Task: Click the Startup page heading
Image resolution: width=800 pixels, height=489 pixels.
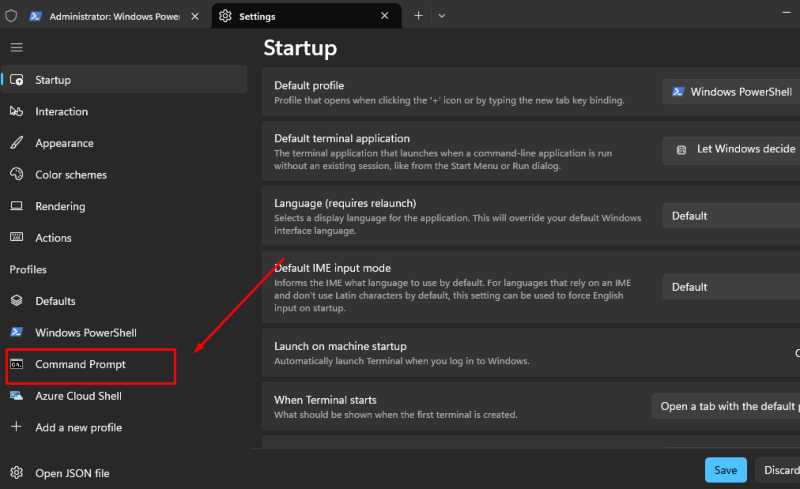Action: click(300, 48)
